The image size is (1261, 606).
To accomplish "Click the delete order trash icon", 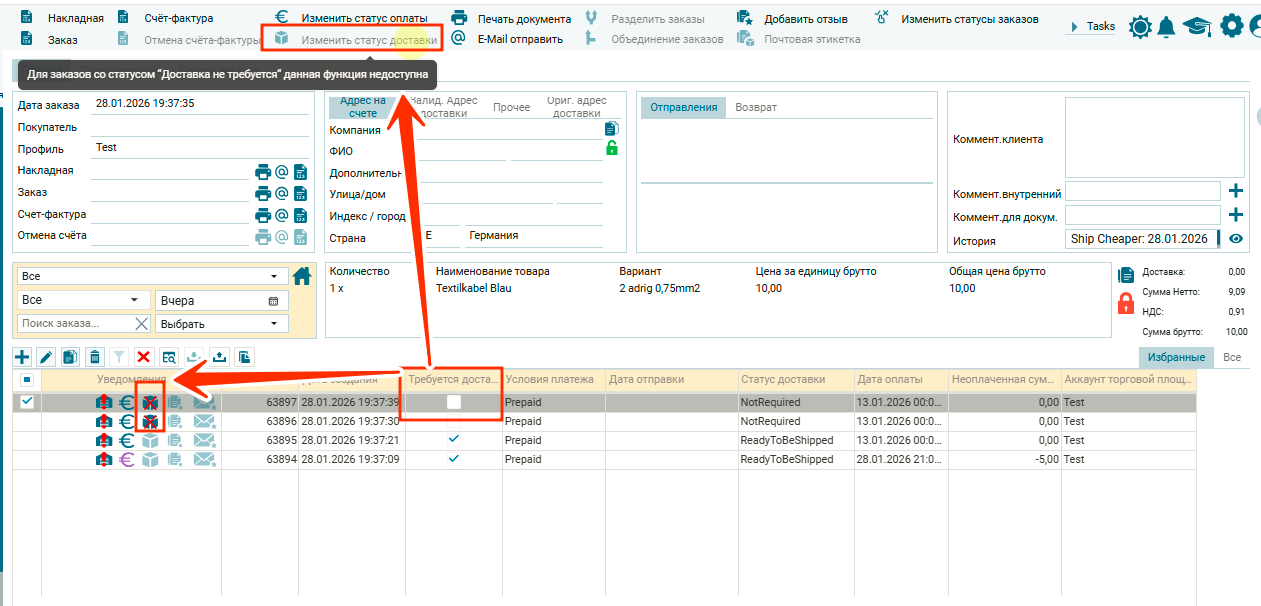I will coord(95,357).
